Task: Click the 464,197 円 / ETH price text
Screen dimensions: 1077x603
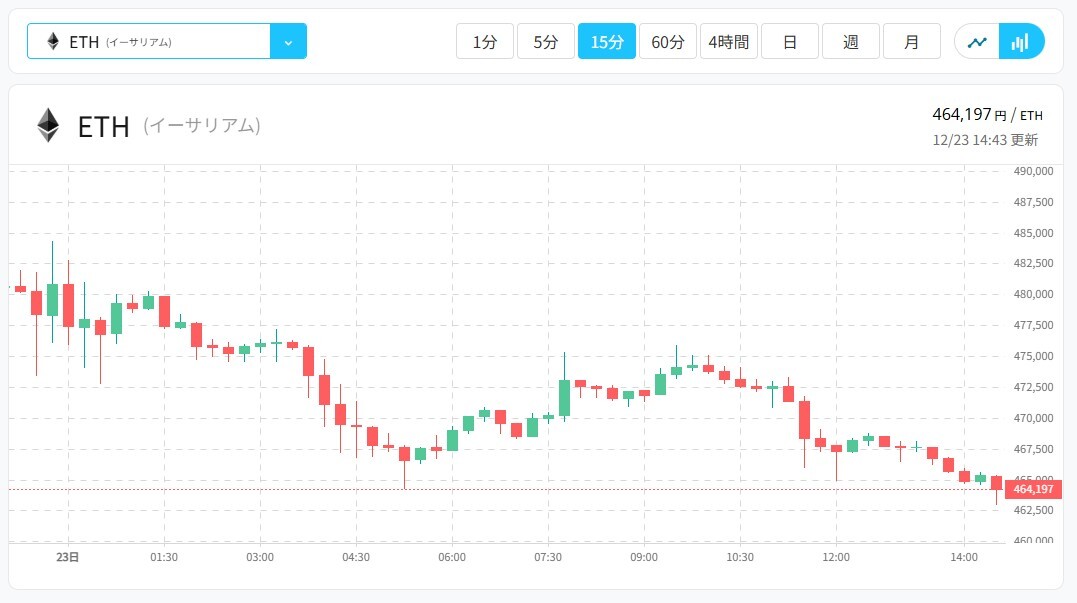Action: click(986, 115)
